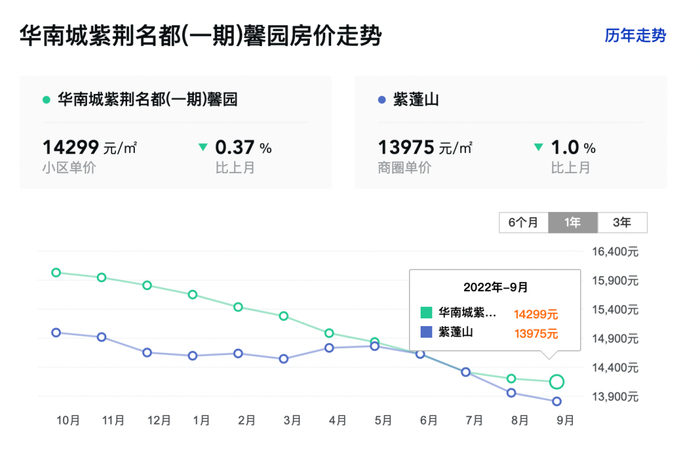The width and height of the screenshot is (700, 452).
Task: Select blue data point for 11月
Action: click(x=102, y=337)
